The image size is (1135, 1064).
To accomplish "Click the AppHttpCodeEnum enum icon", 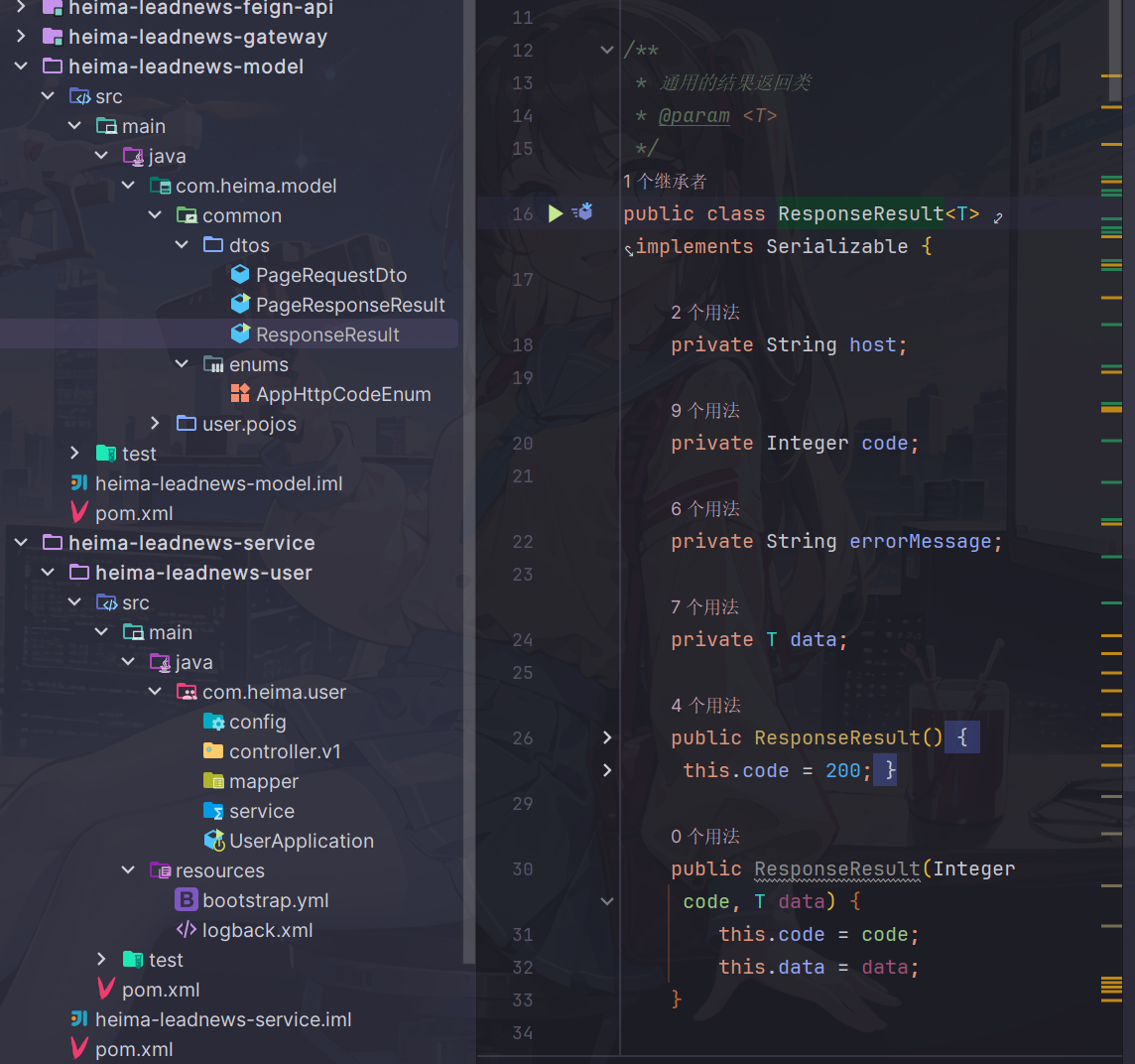I will [240, 393].
